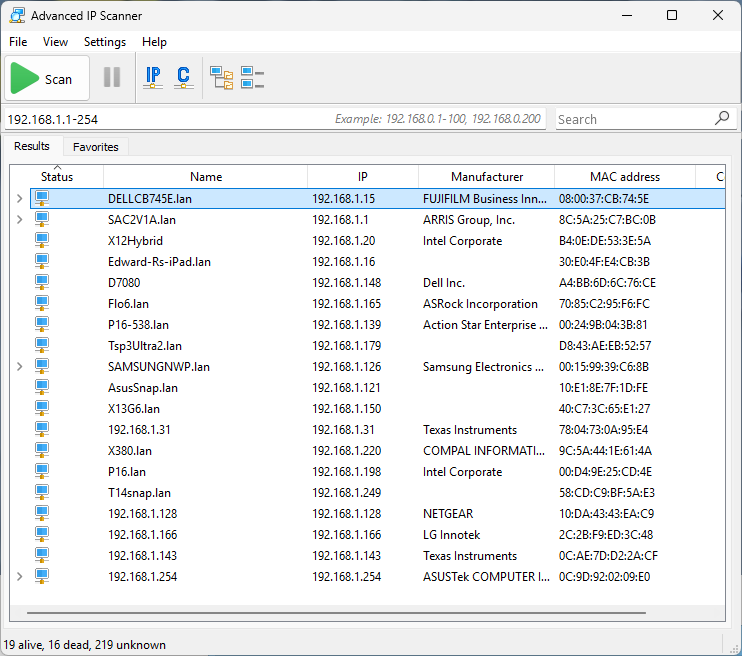Sort by the Name column header
The width and height of the screenshot is (742, 656).
(x=206, y=177)
